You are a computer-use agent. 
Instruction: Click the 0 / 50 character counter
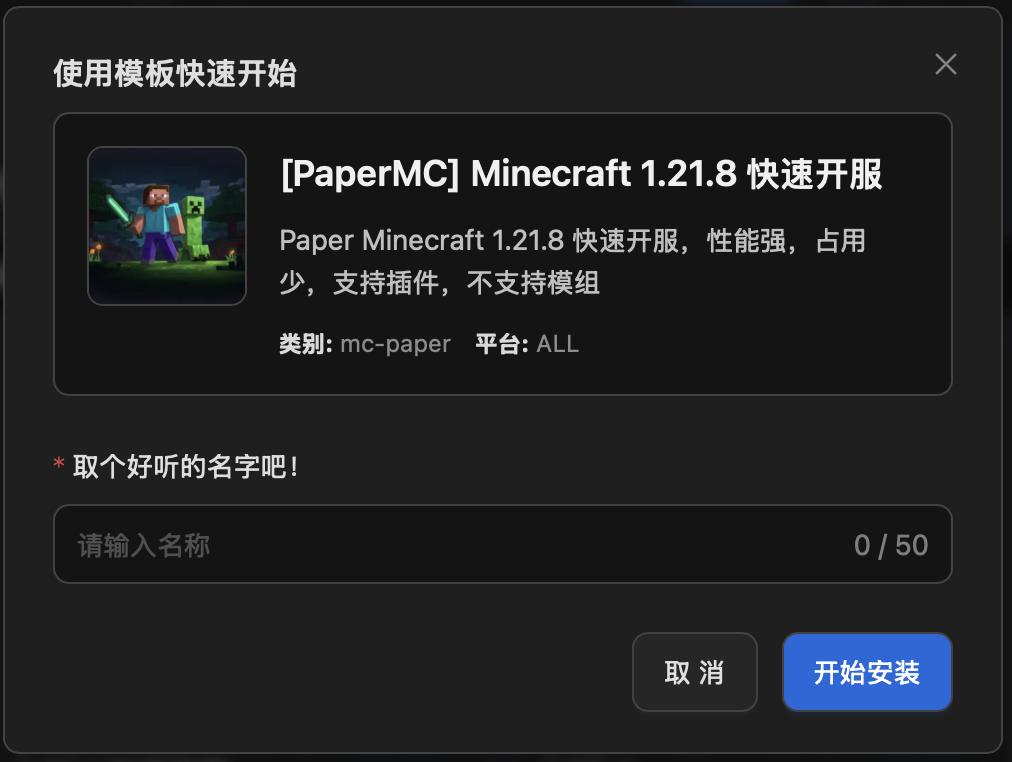(x=890, y=545)
